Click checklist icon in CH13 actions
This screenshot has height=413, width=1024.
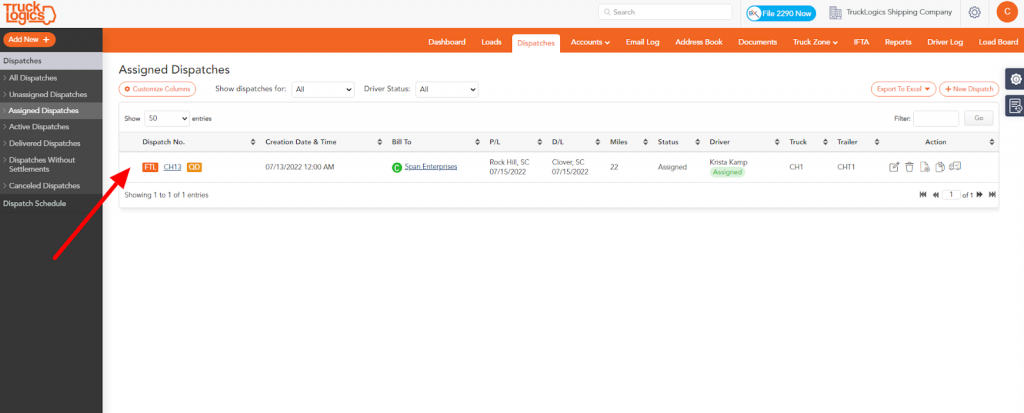[x=955, y=167]
